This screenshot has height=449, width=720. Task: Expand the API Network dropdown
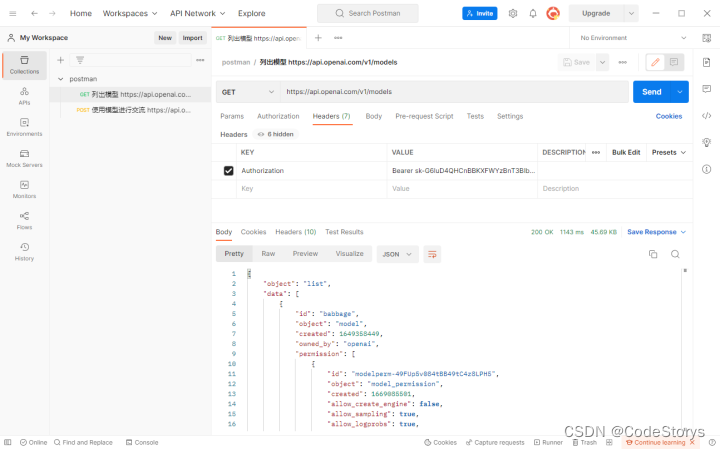(x=197, y=13)
